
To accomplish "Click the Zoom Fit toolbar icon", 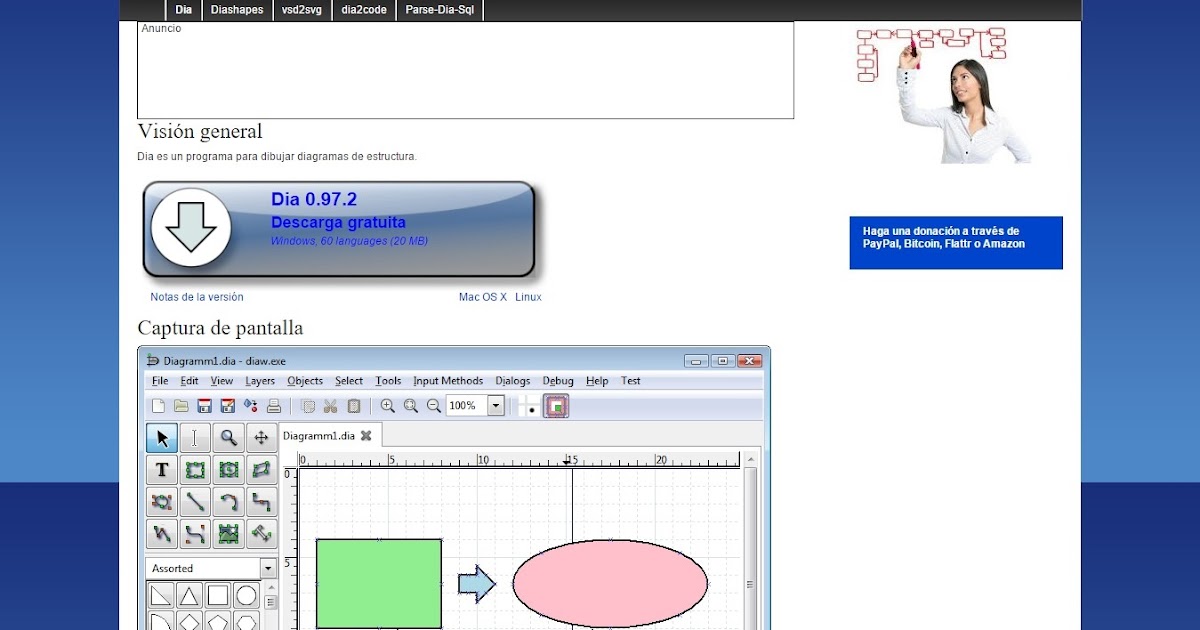I will pyautogui.click(x=411, y=406).
